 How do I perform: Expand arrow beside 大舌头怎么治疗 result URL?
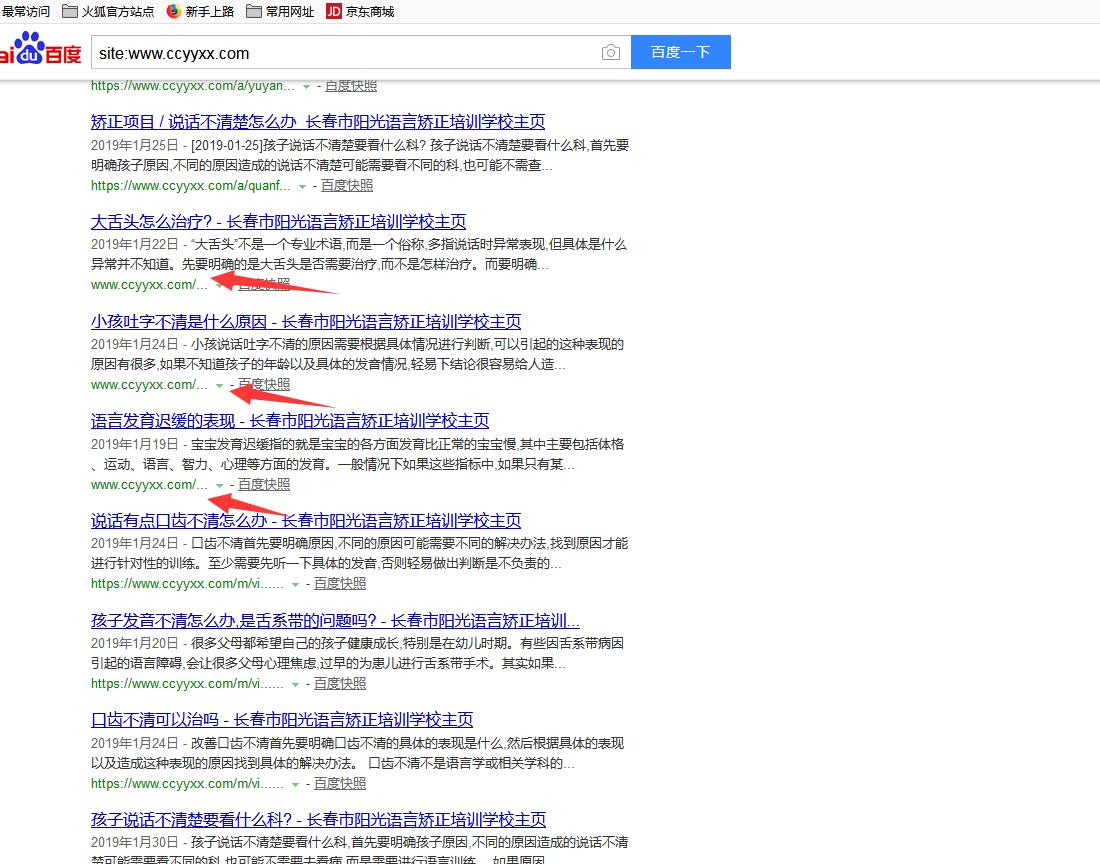(x=219, y=285)
